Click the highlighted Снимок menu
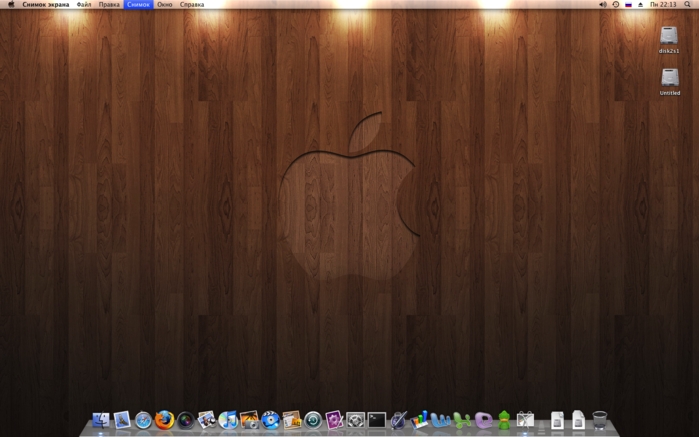This screenshot has height=437, width=699. 138,4
